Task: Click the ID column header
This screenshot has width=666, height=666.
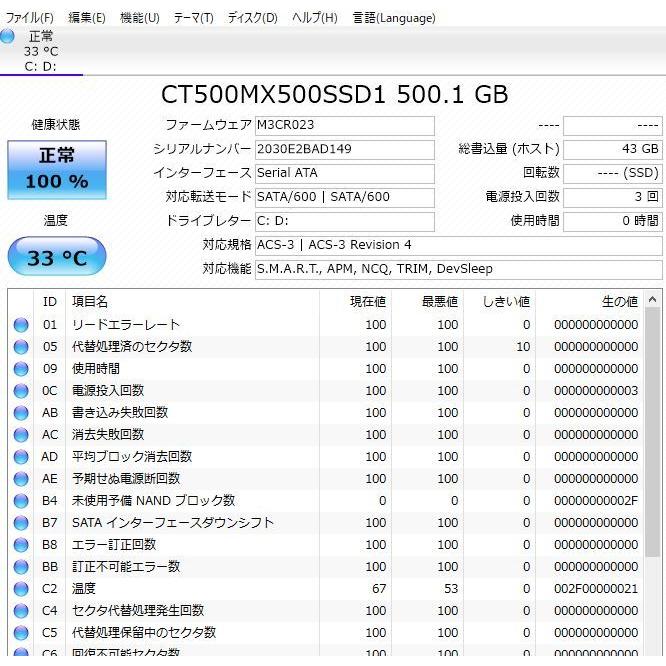Action: [50, 302]
